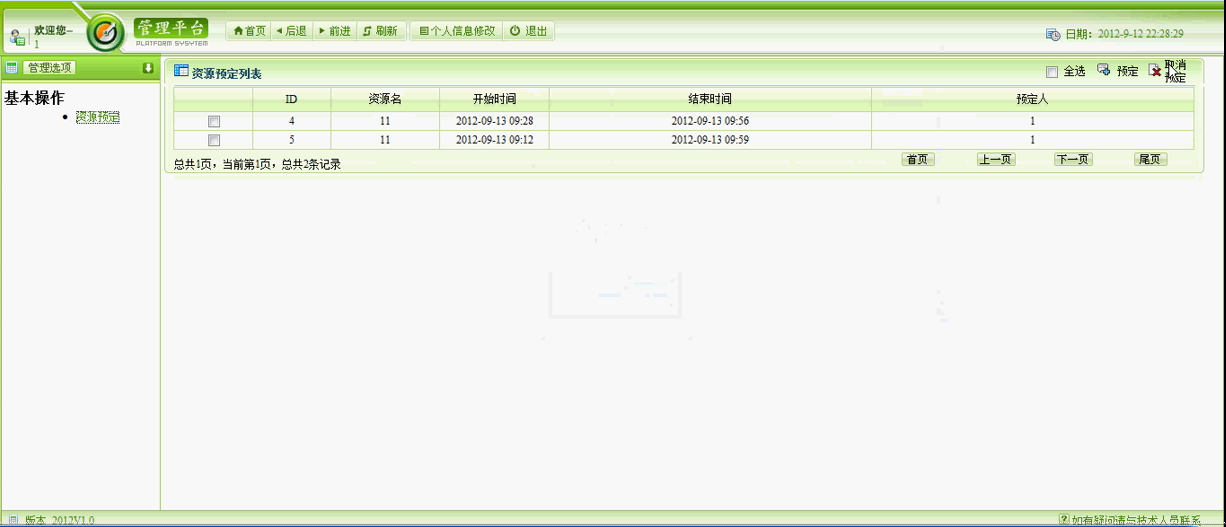1226x527 pixels.
Task: Click 前进 to go forward
Action: click(x=334, y=31)
